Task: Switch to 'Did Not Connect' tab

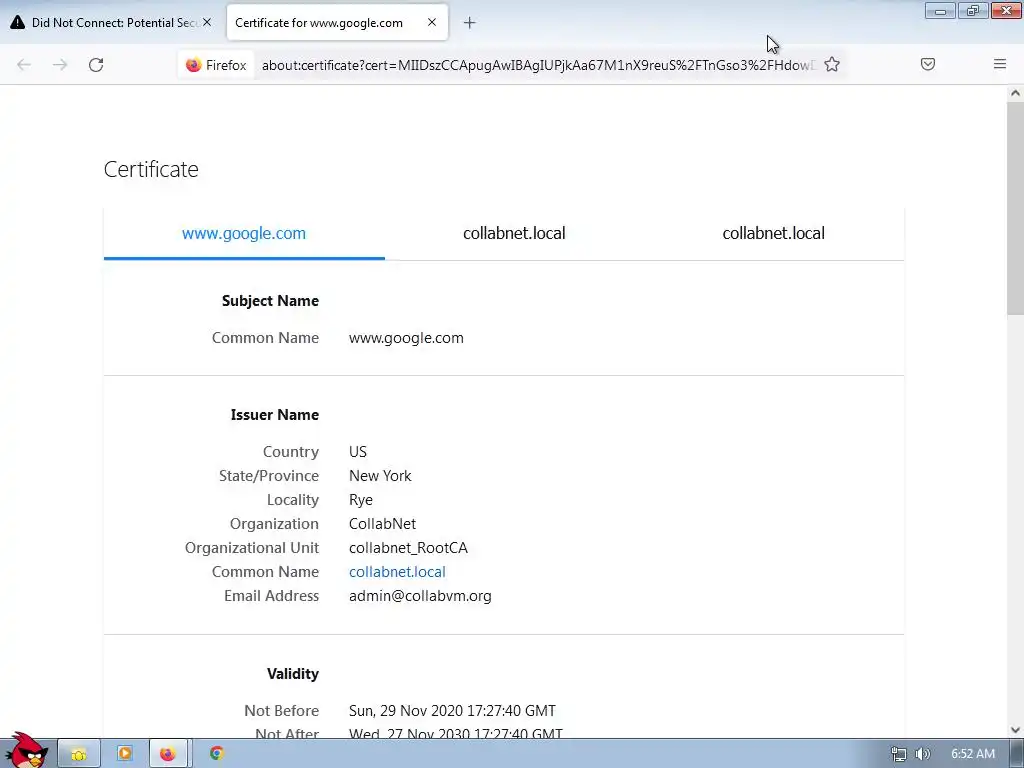Action: click(x=112, y=22)
